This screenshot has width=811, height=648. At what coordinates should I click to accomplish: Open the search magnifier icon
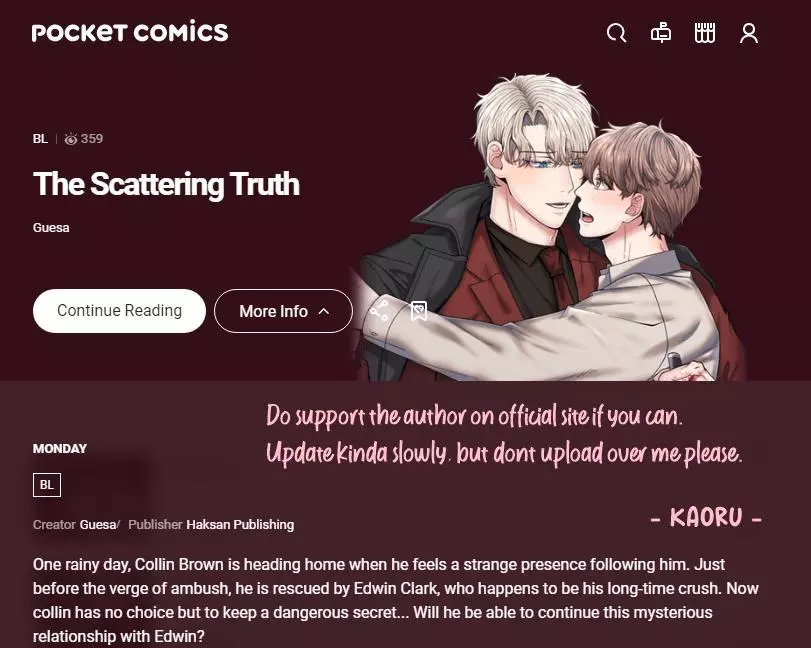616,33
